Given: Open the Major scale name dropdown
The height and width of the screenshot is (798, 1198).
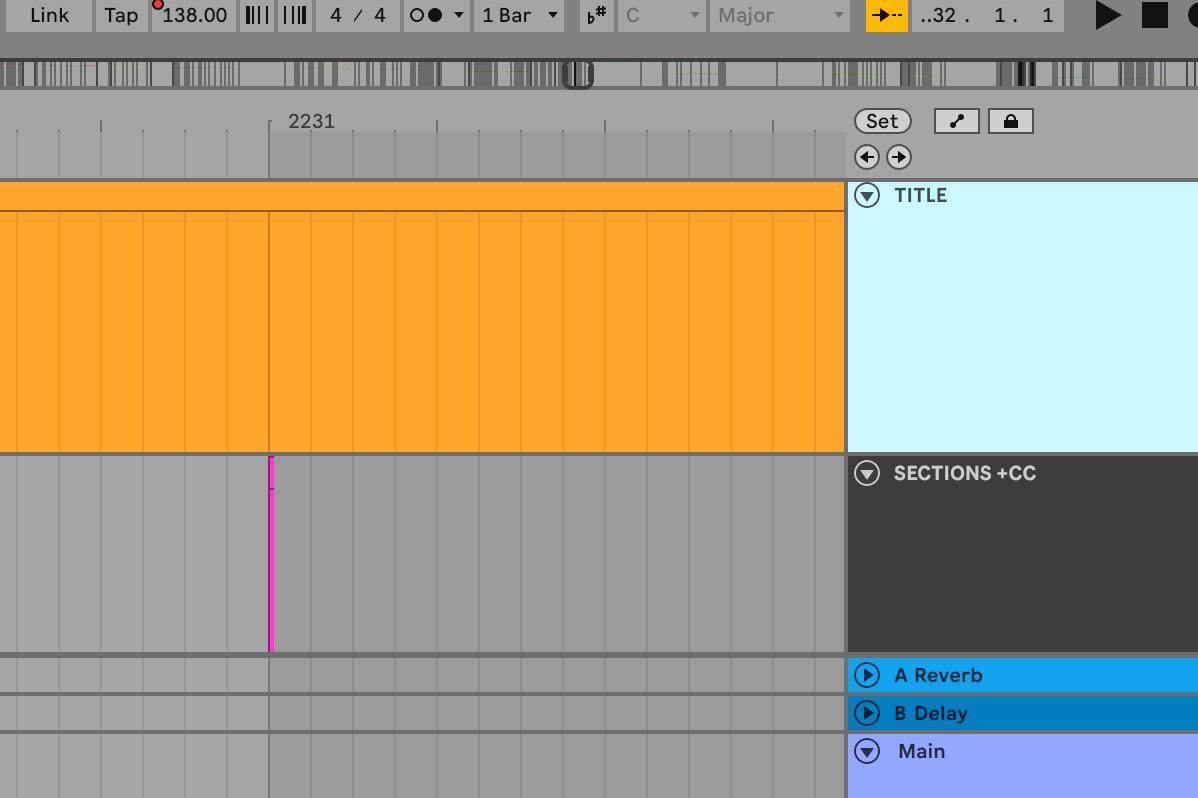Looking at the screenshot, I should pos(780,15).
